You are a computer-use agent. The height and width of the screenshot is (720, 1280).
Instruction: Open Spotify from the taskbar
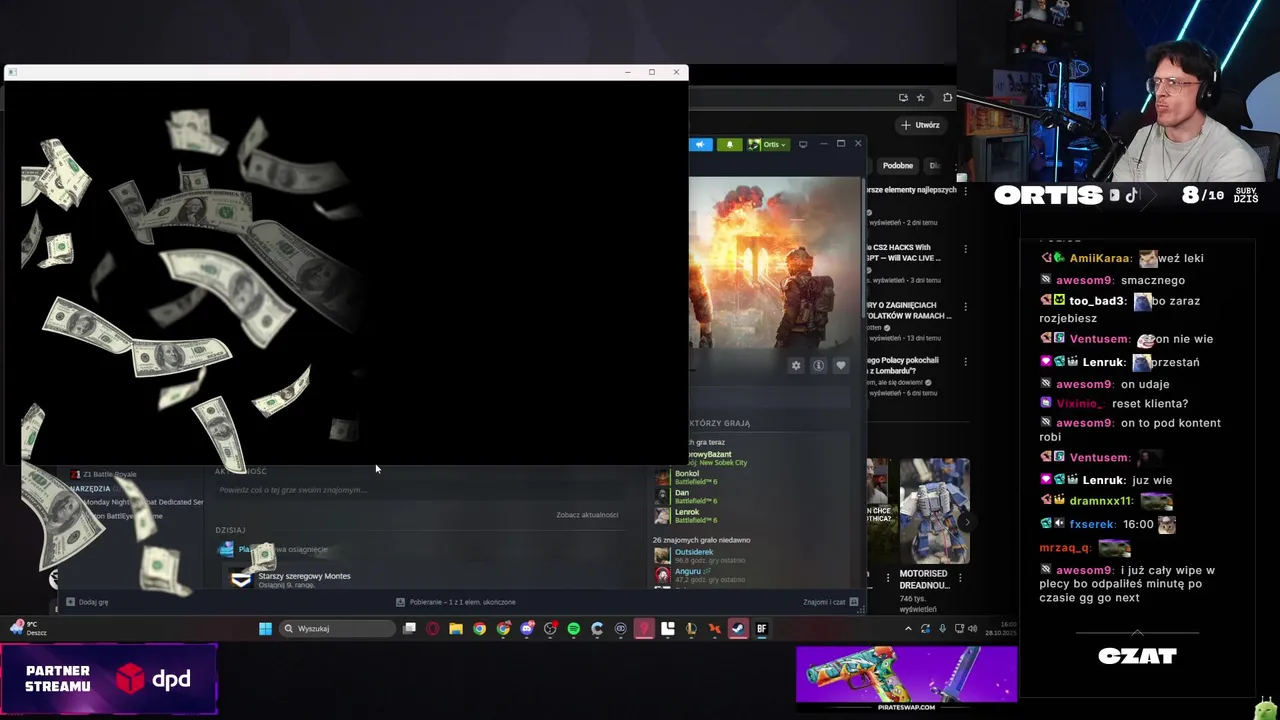(574, 629)
